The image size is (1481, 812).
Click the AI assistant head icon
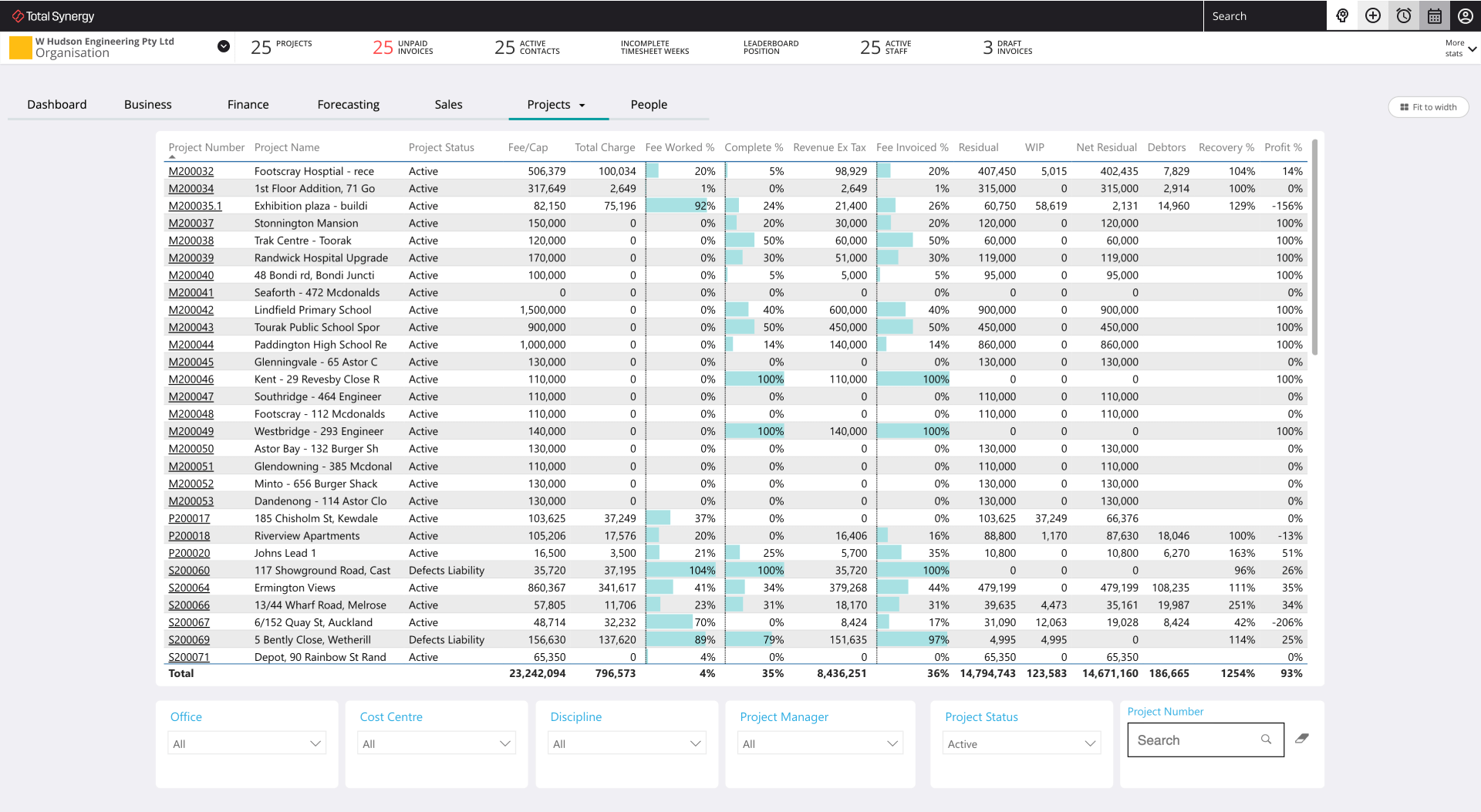tap(1342, 15)
